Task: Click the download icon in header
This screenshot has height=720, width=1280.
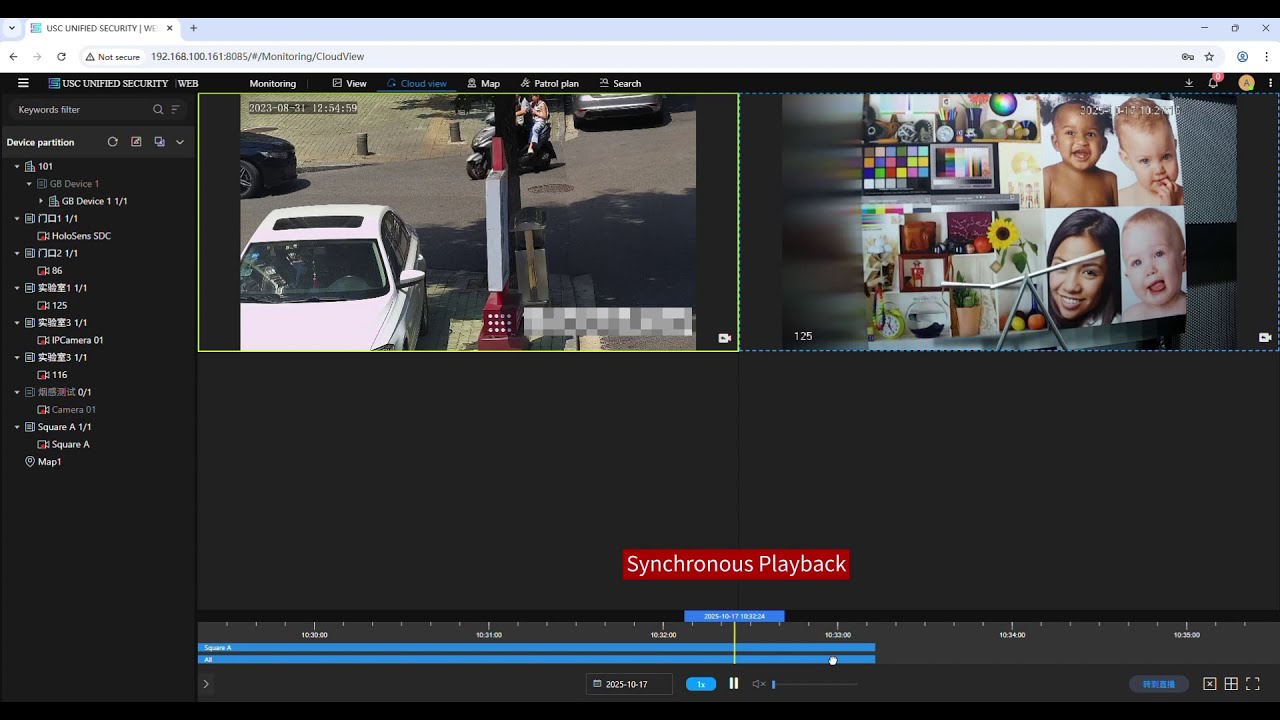Action: [1189, 83]
